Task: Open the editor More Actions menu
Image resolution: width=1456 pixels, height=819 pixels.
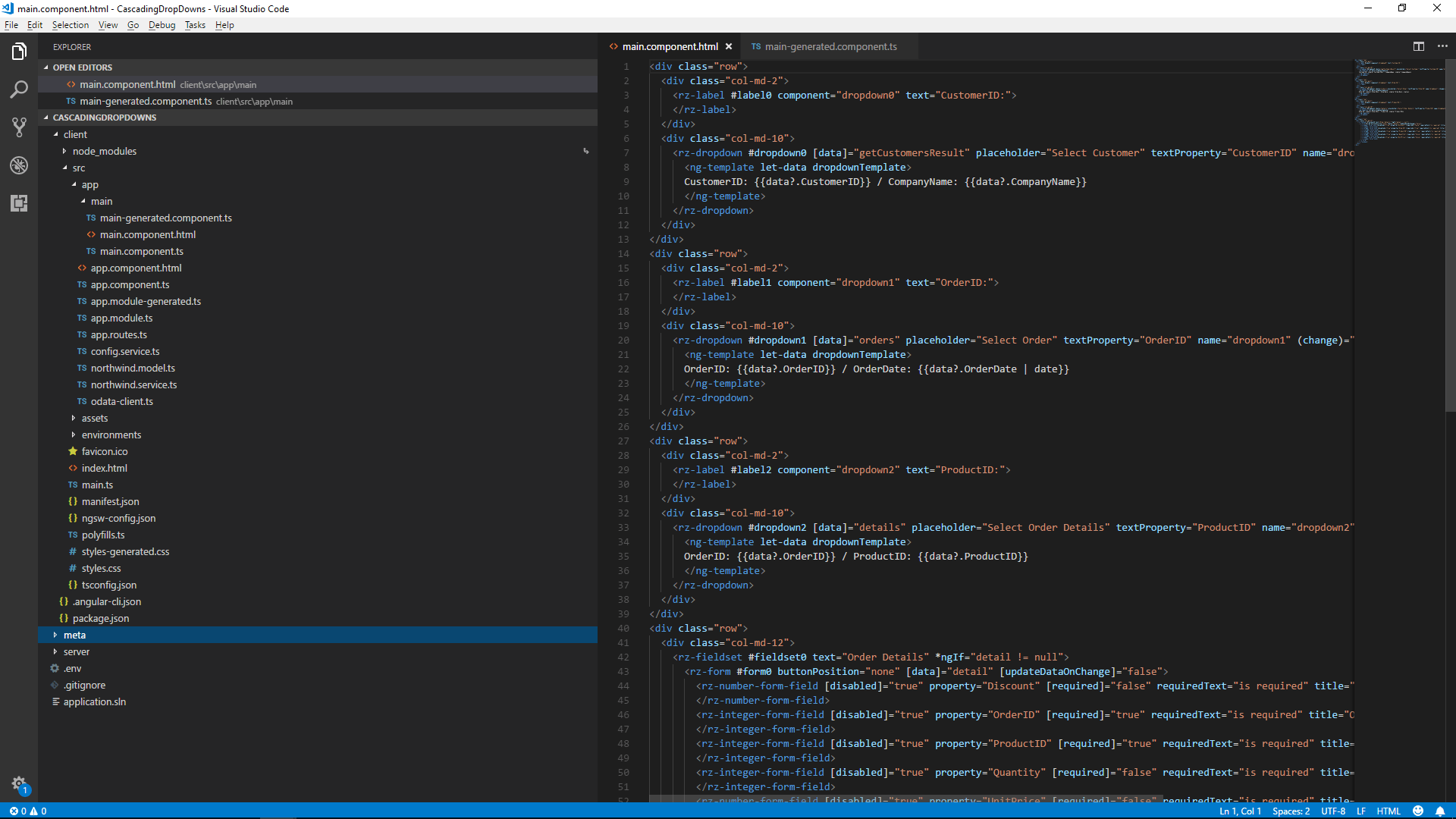Action: [x=1442, y=46]
